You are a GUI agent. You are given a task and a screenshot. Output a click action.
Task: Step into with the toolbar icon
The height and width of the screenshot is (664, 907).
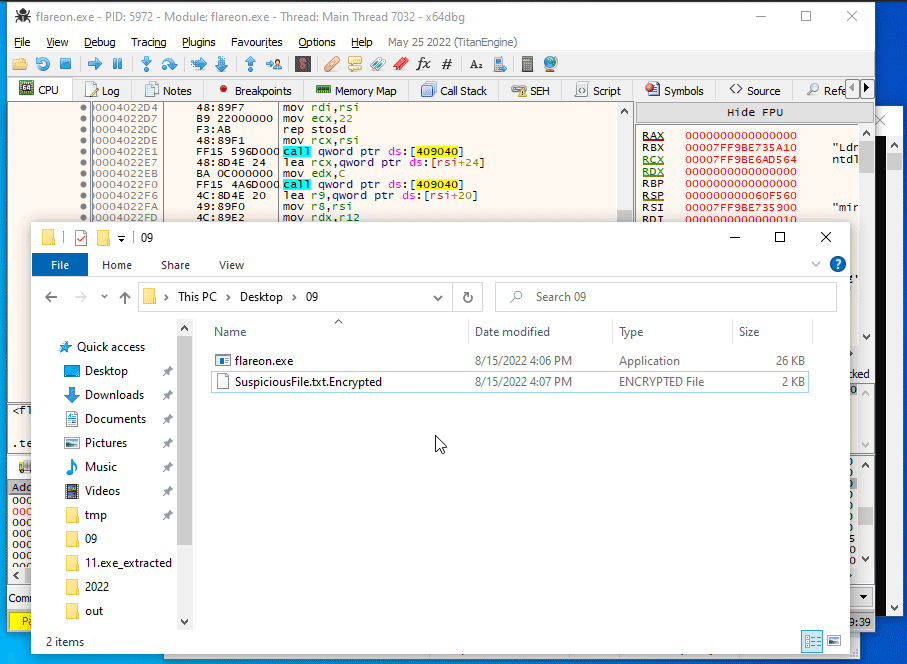tap(146, 64)
